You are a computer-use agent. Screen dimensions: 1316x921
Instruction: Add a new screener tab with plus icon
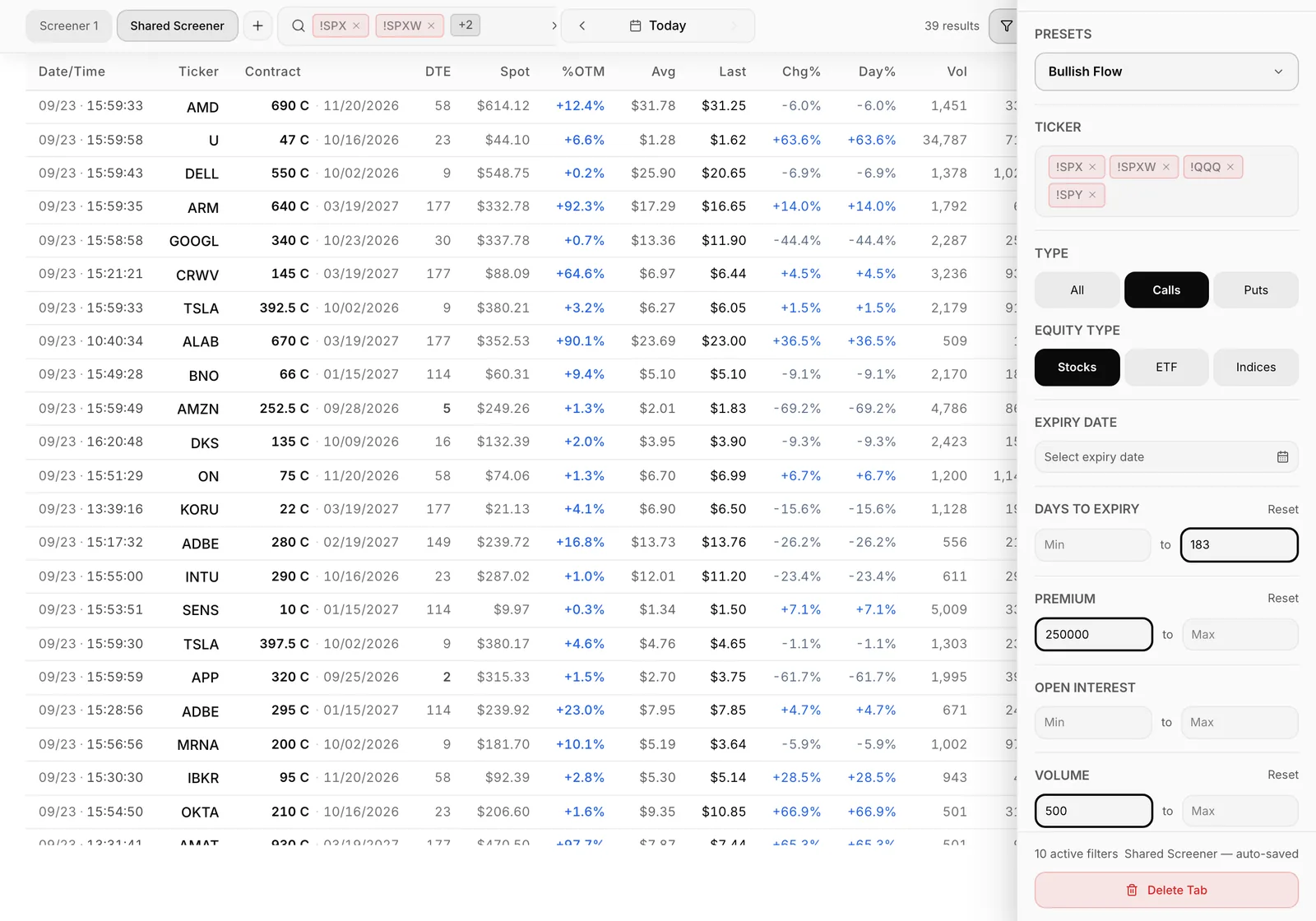[257, 25]
